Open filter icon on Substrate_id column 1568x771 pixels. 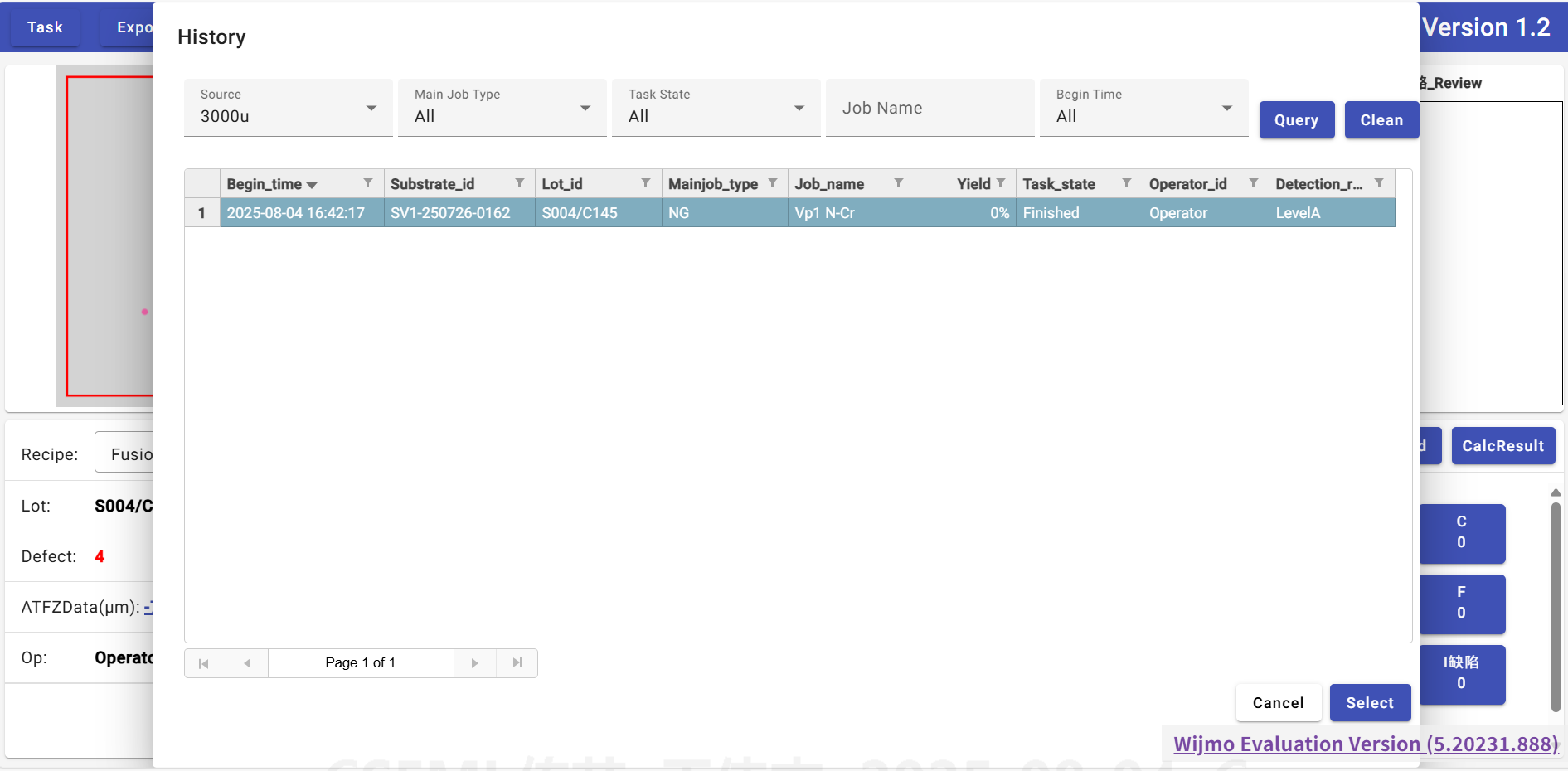click(x=519, y=183)
